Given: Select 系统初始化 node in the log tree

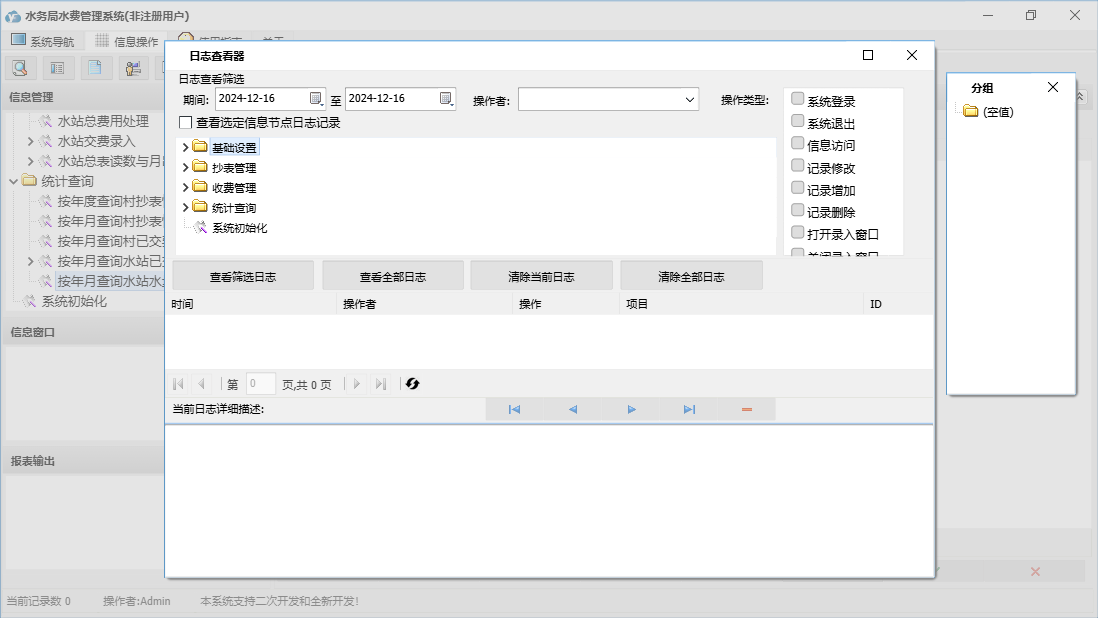Looking at the screenshot, I should pos(239,228).
